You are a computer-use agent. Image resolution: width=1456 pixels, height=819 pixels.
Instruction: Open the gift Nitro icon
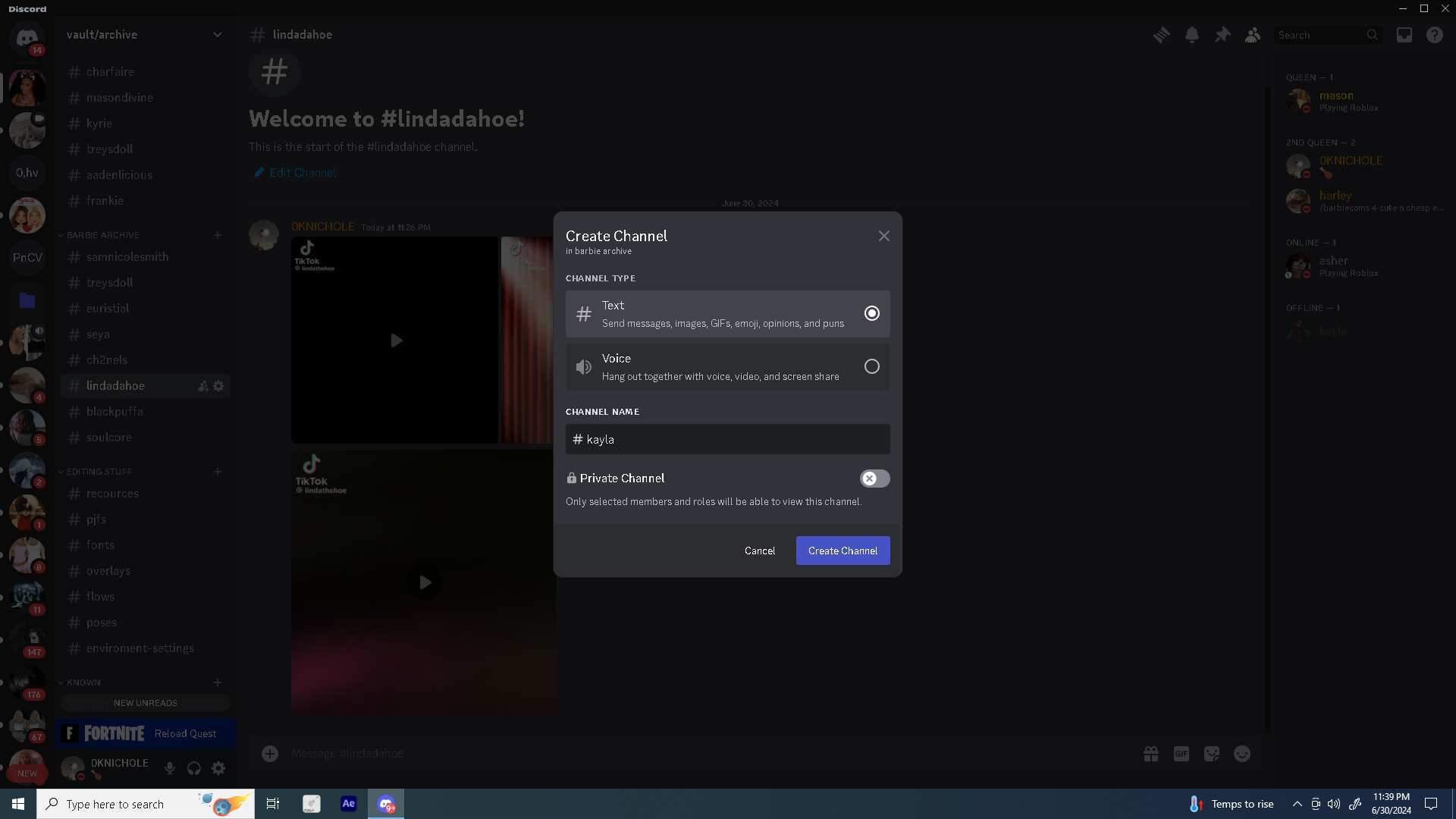coord(1151,754)
